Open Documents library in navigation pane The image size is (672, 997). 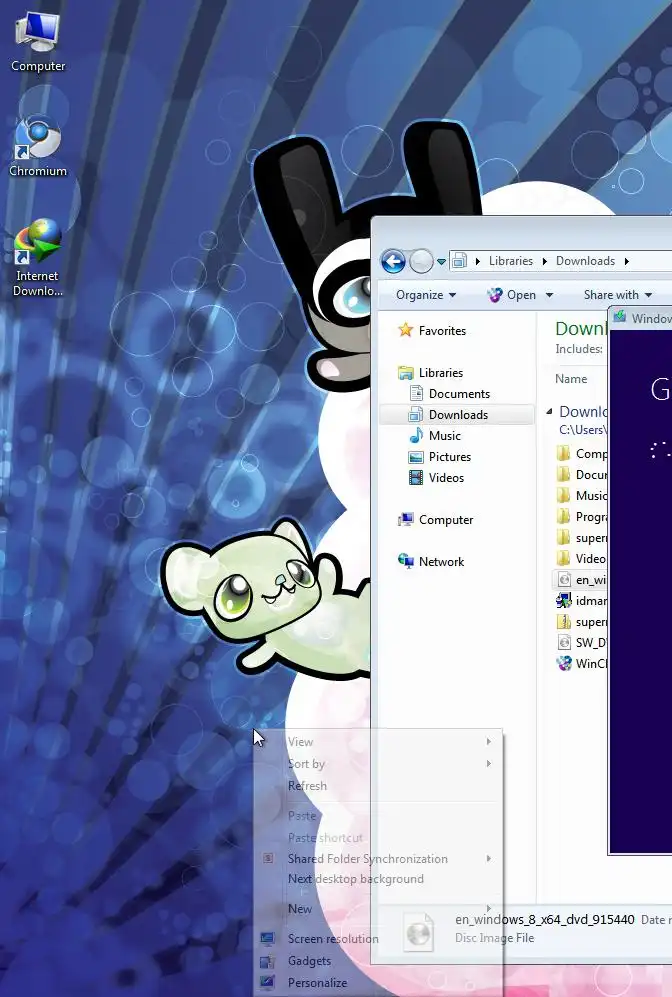(x=459, y=394)
